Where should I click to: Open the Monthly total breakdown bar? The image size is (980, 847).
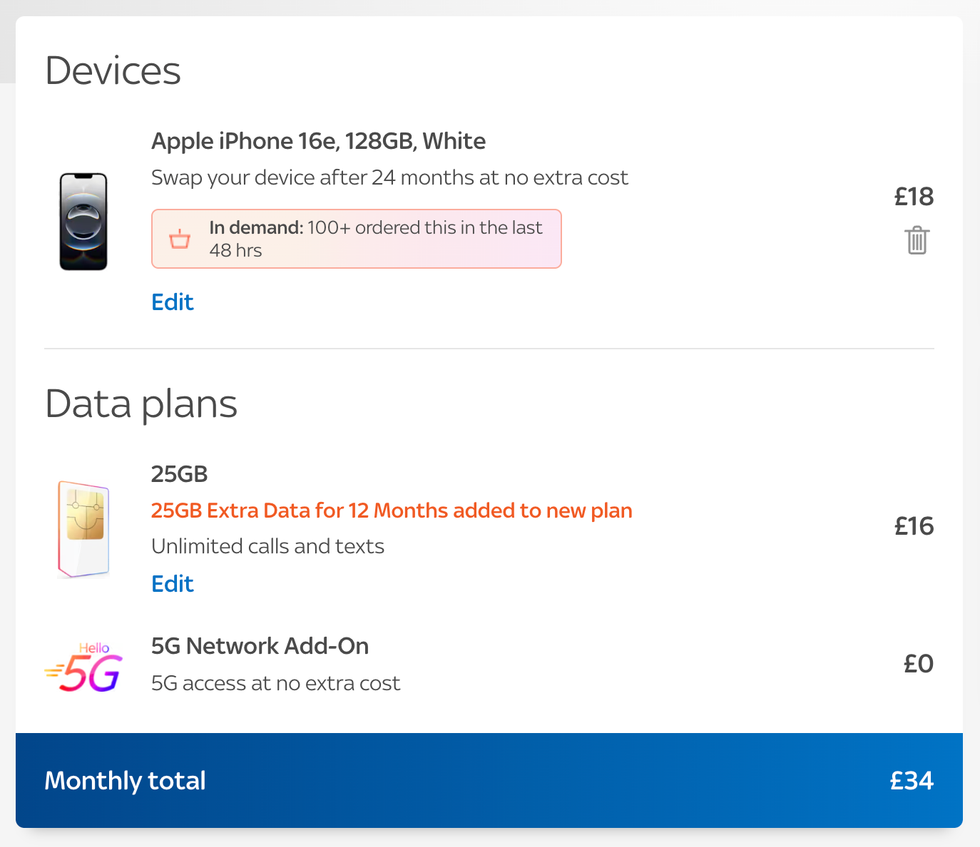click(x=489, y=781)
